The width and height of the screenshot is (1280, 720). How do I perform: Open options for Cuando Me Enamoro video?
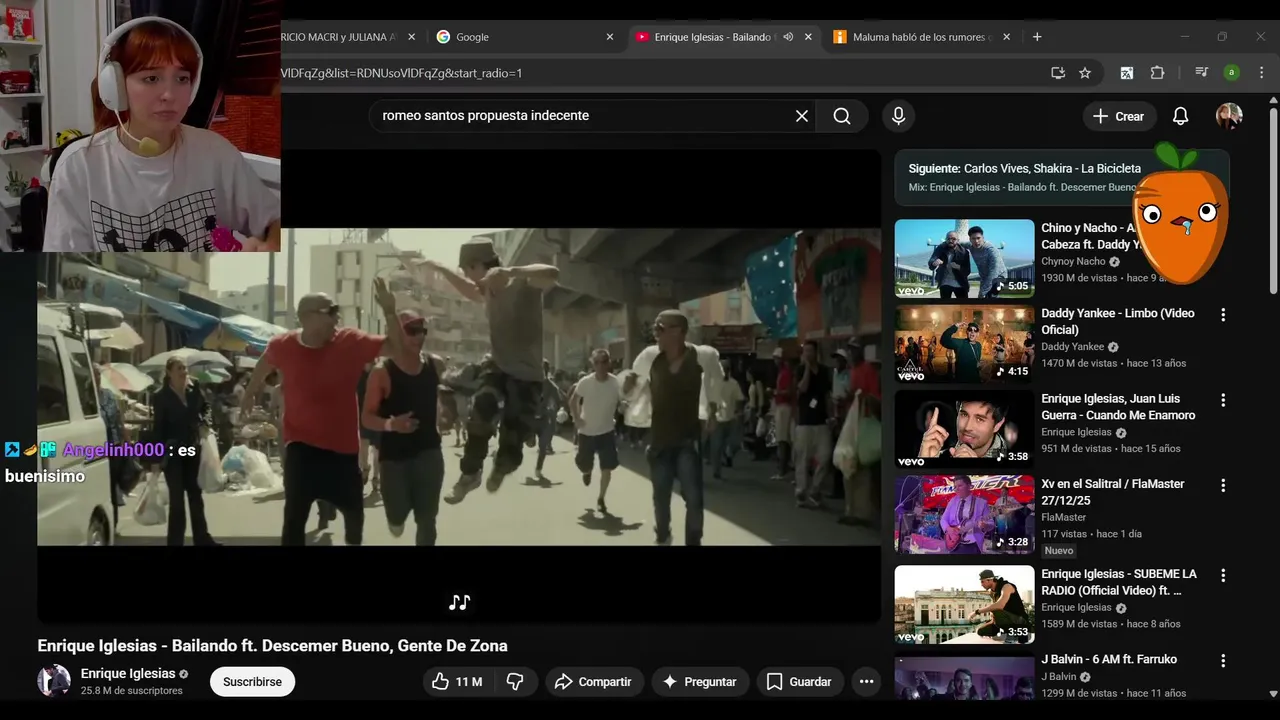pyautogui.click(x=1222, y=400)
